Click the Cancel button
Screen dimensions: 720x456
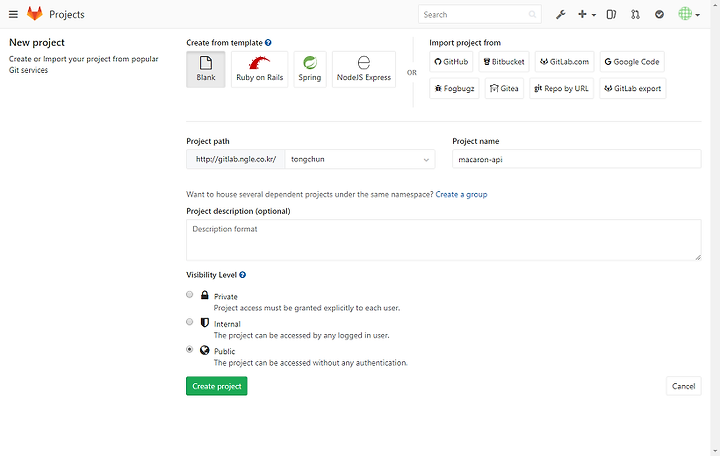(684, 386)
